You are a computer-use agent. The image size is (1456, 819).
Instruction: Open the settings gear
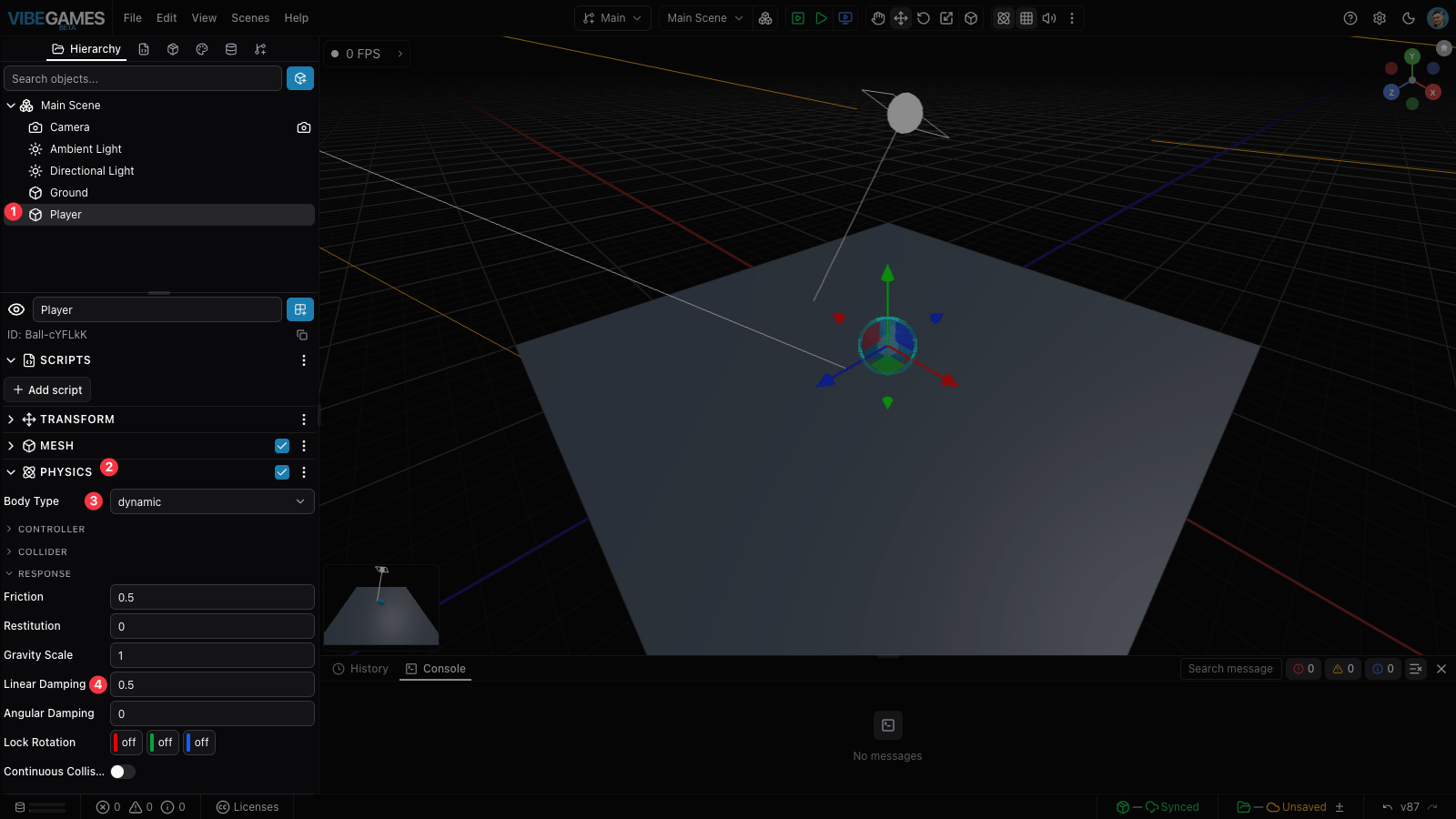coord(1380,18)
